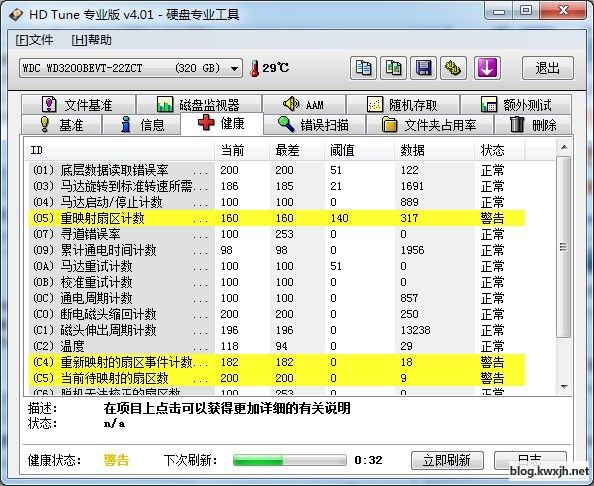The height and width of the screenshot is (486, 594).
Task: Select row (0B) 校准重试计数
Action: click(x=277, y=282)
